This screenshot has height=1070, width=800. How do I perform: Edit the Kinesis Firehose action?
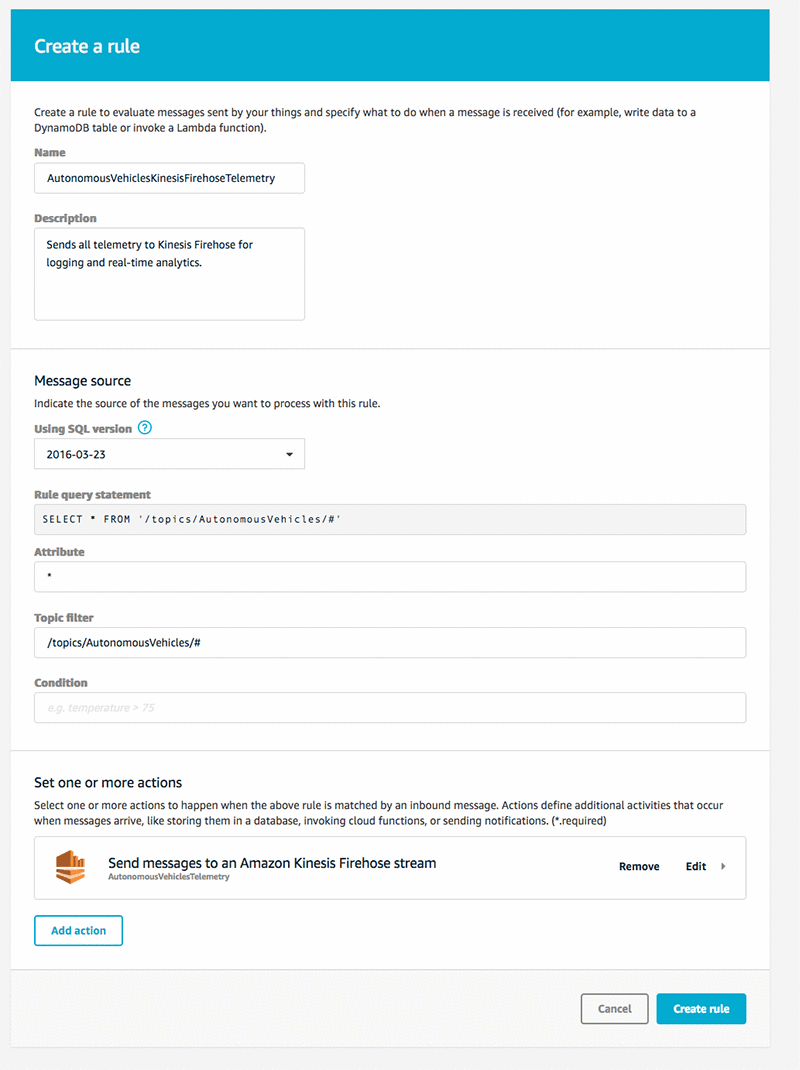696,866
